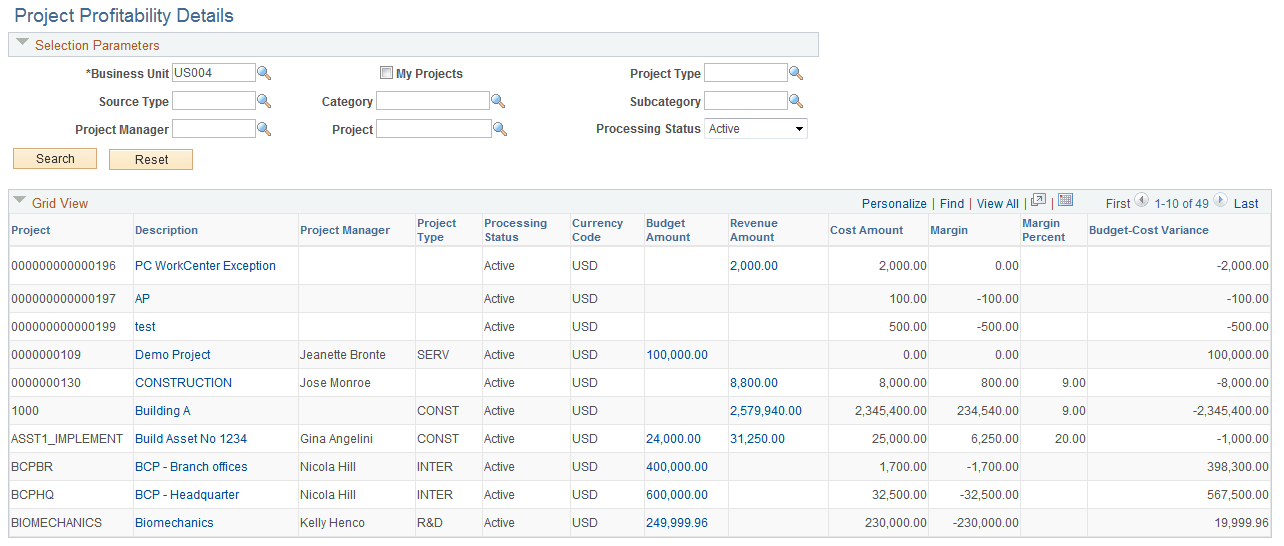Focus the Project Type input field

[x=746, y=73]
